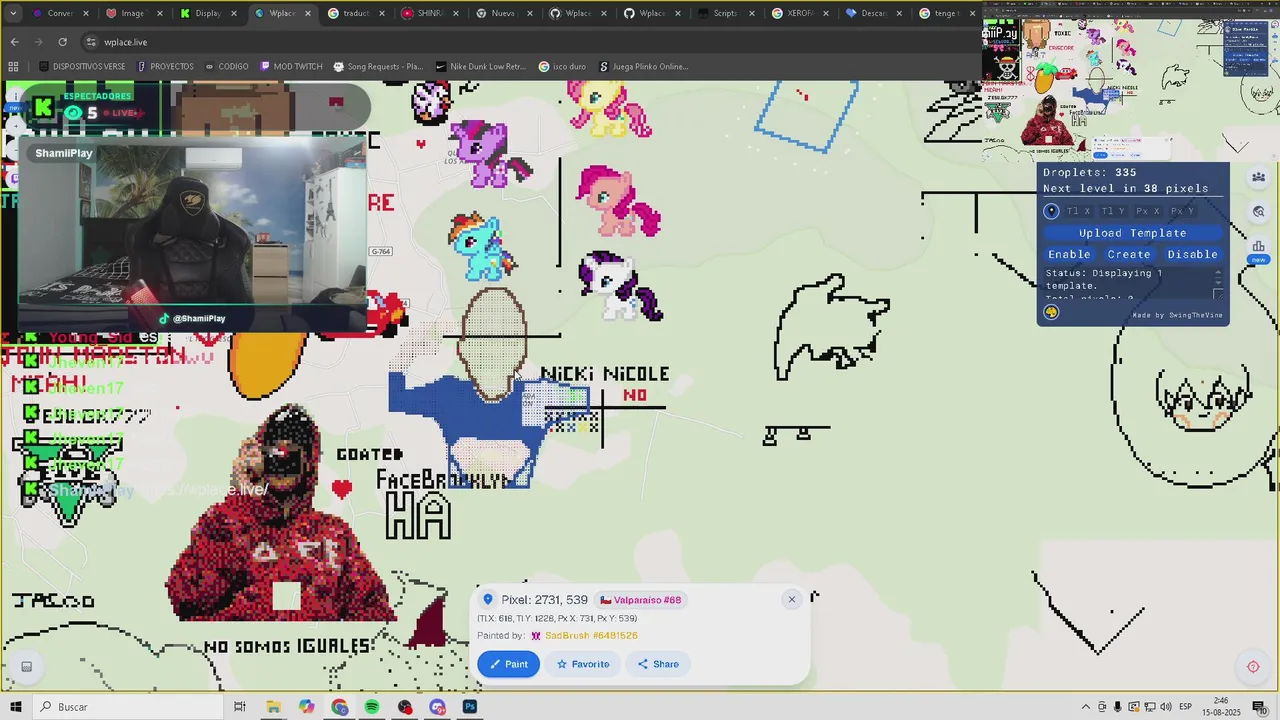The image size is (1280, 720).
Task: Open the Valparaíso #68 region link
Action: tap(640, 600)
